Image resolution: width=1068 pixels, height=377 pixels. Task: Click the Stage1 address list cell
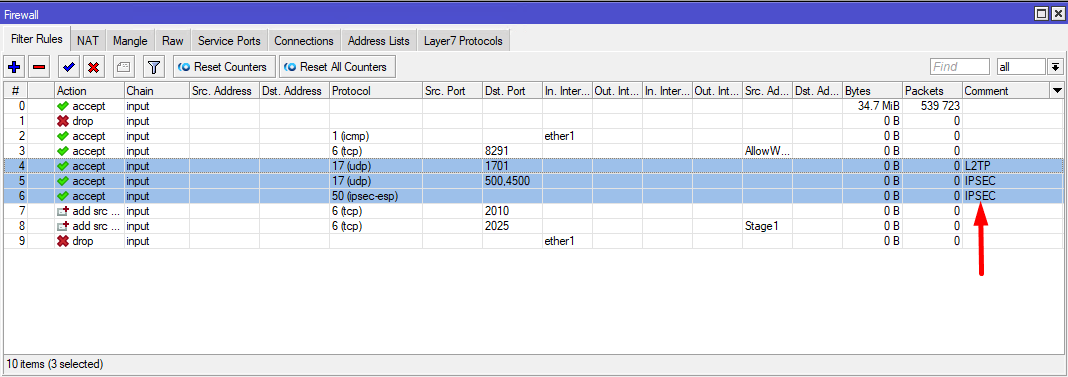tap(768, 226)
